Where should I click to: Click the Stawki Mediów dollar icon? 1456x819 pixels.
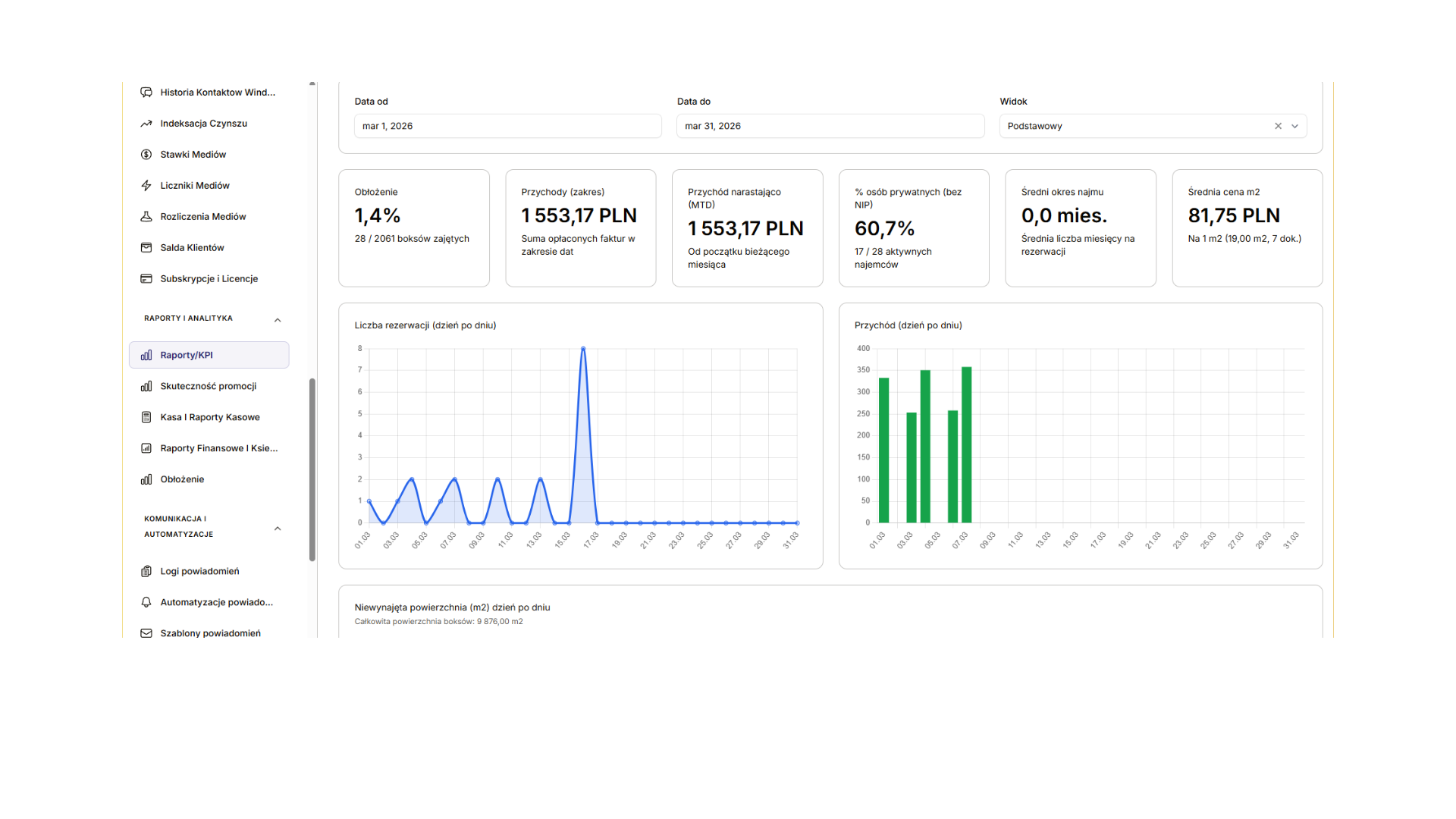[146, 155]
